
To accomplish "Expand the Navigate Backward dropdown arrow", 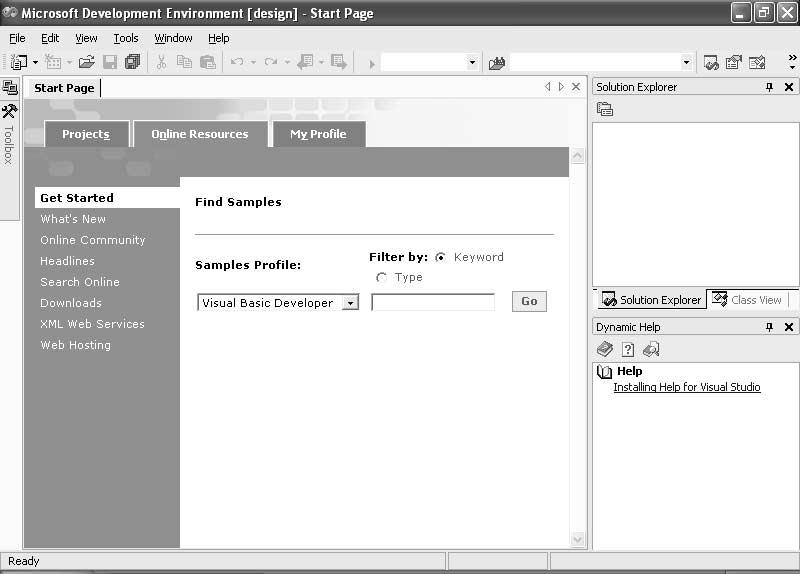I will 321,63.
